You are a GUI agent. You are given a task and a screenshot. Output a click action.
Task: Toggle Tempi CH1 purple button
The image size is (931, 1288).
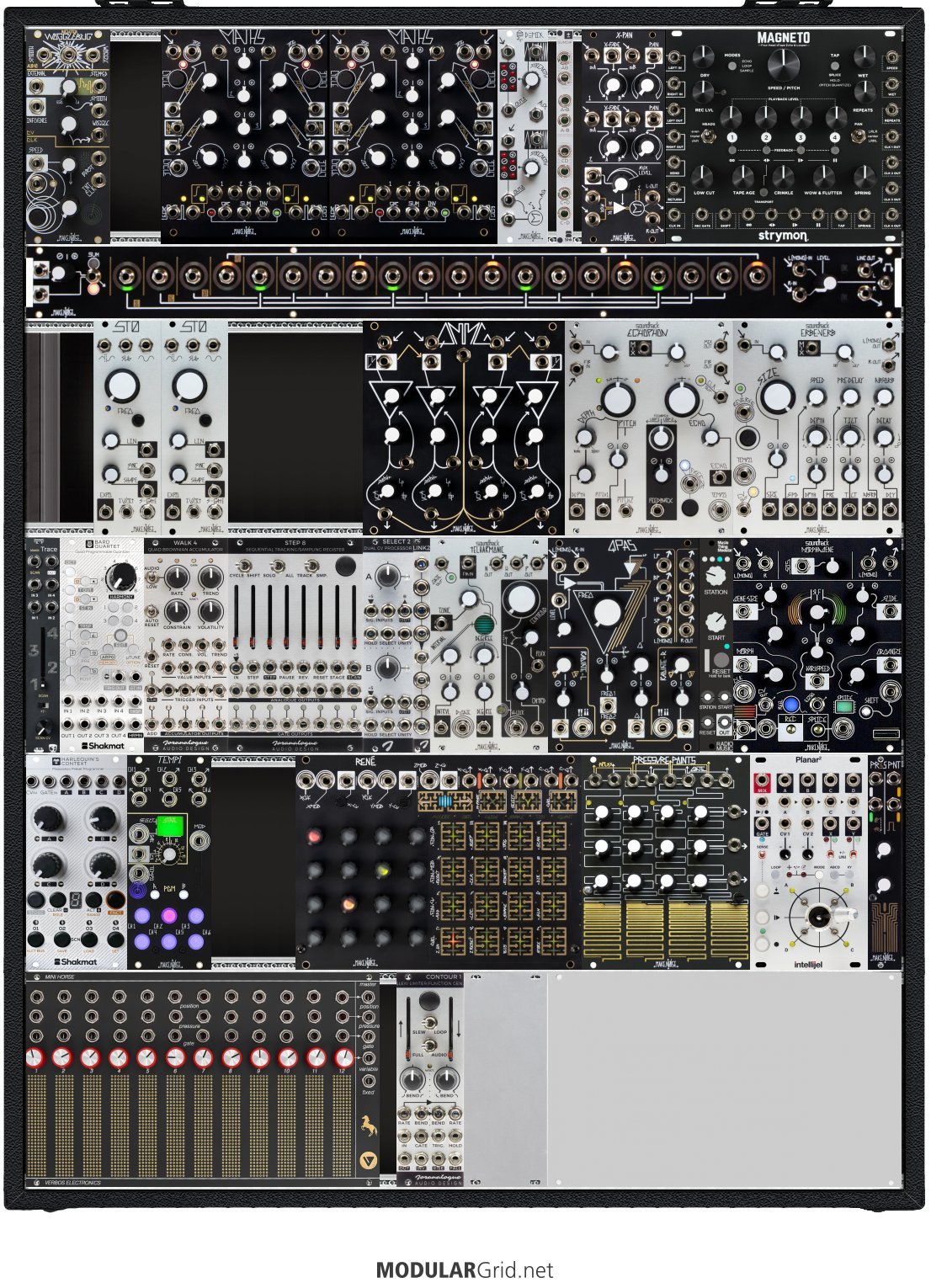point(142,916)
